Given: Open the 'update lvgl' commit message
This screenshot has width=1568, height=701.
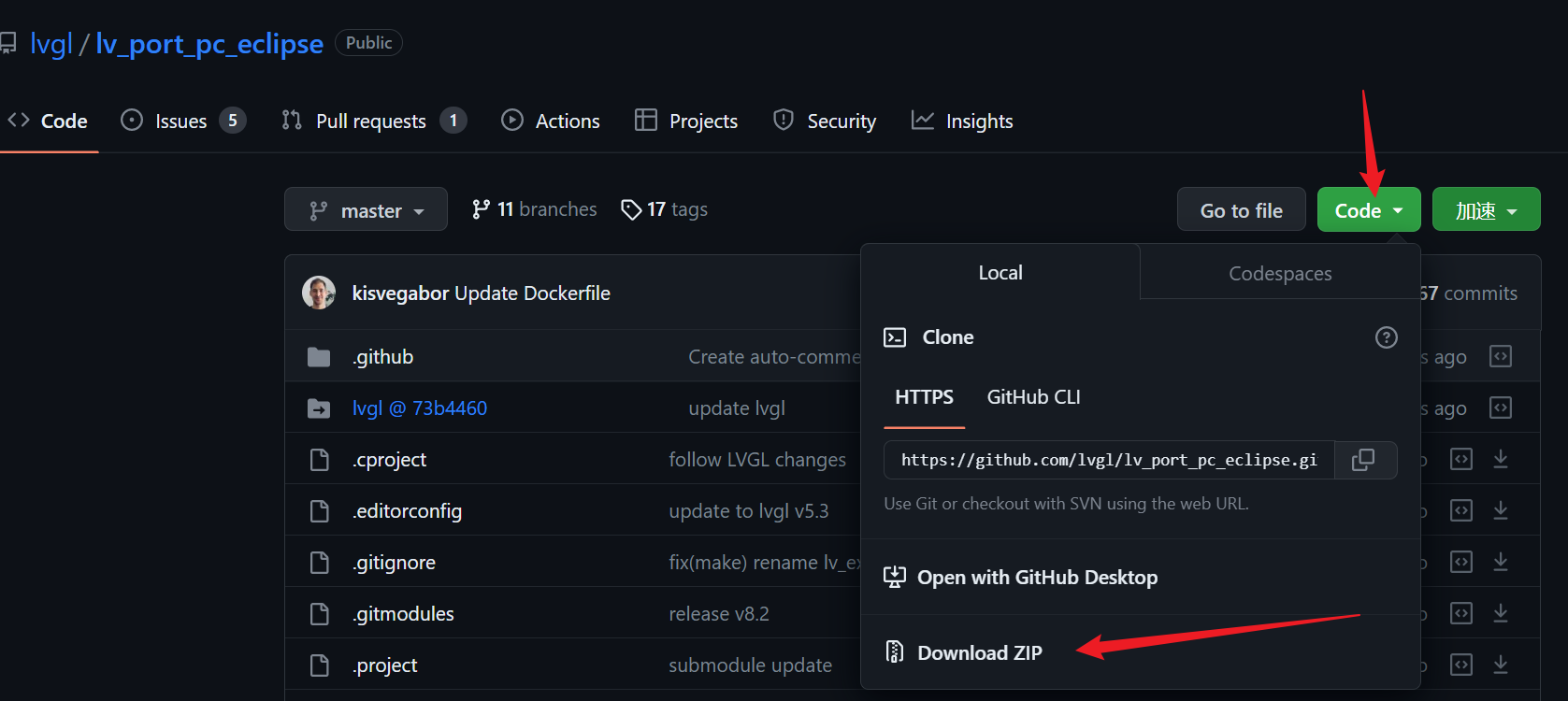Looking at the screenshot, I should point(737,408).
